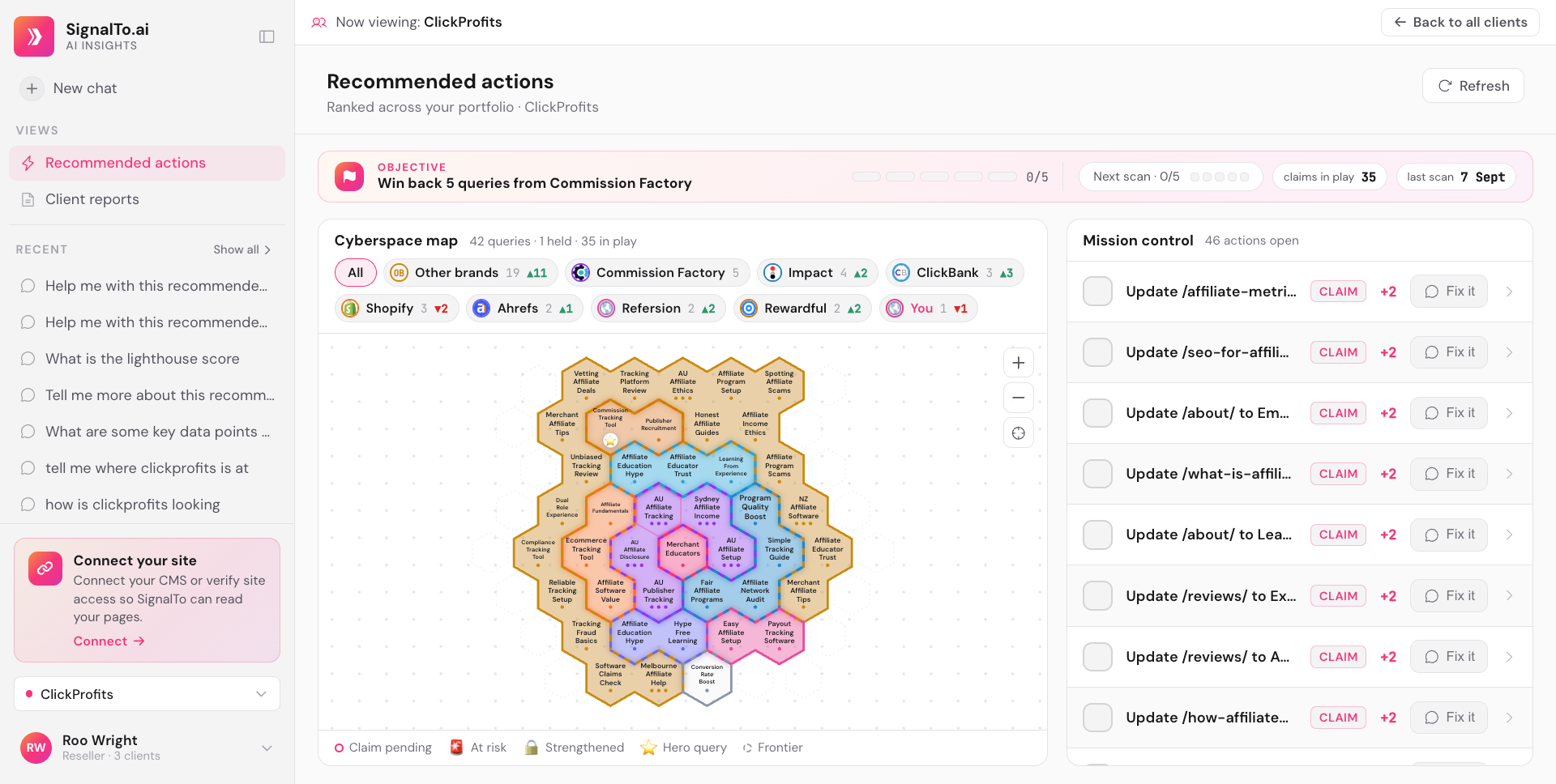Check the Update /reviews/ to Ex... checkbox

pos(1098,596)
